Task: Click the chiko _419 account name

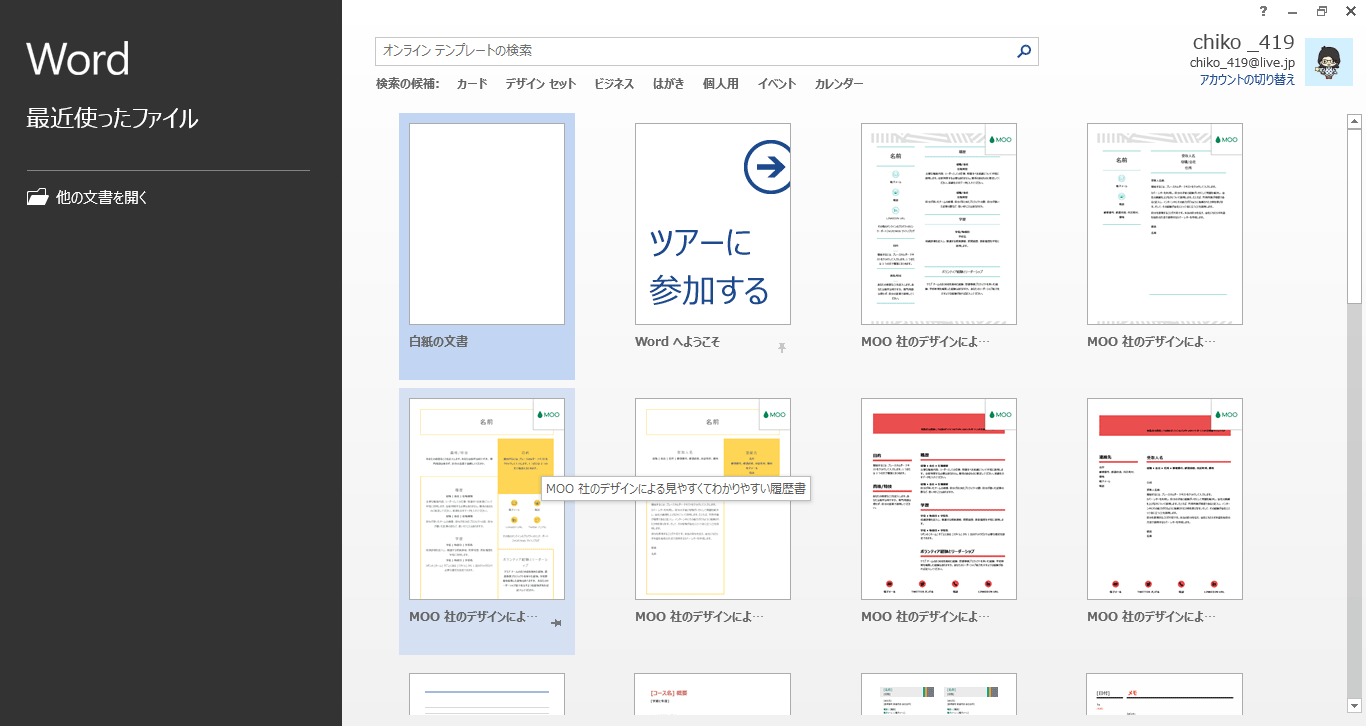Action: coord(1244,42)
